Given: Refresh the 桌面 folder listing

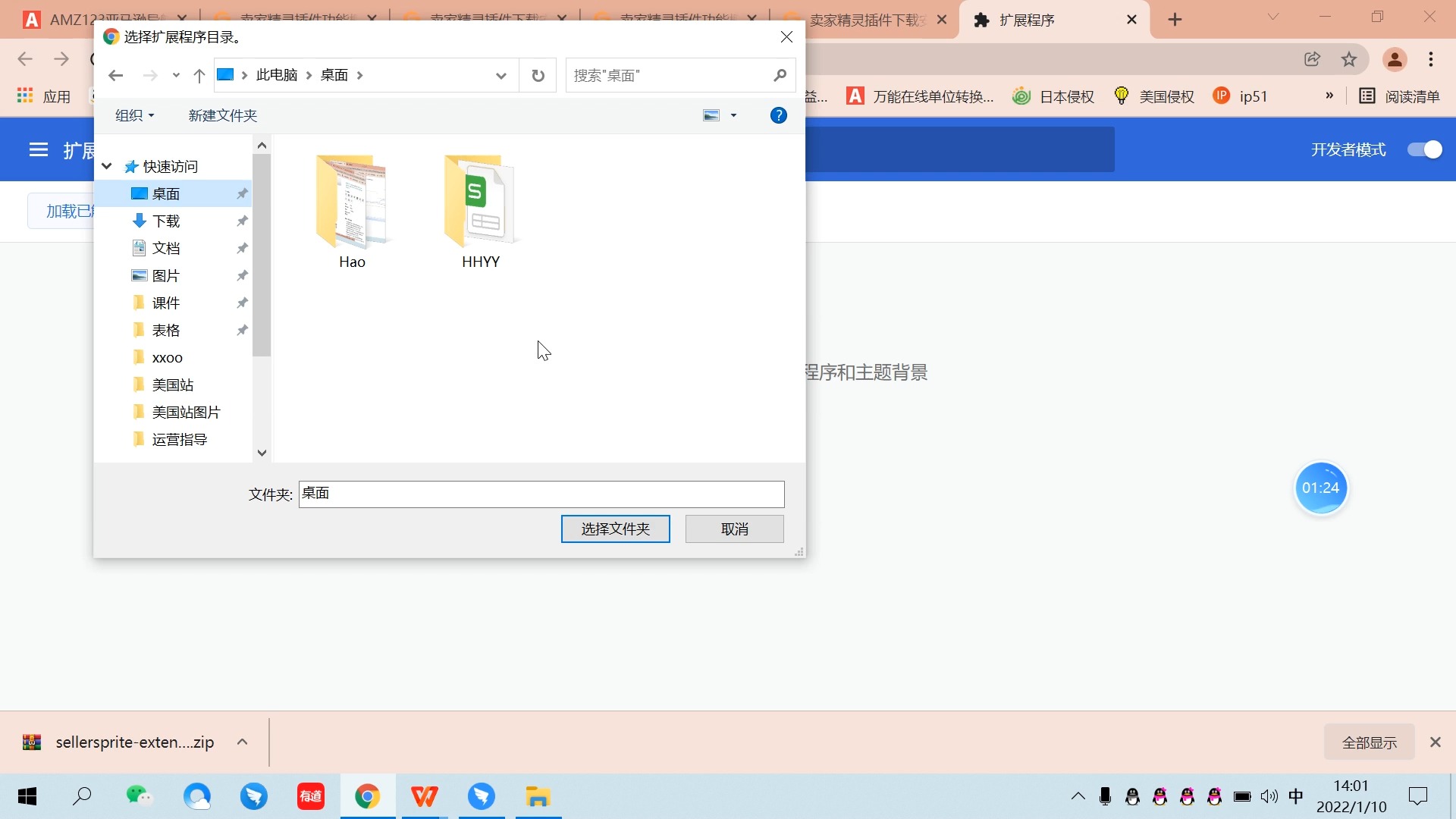Looking at the screenshot, I should [538, 75].
